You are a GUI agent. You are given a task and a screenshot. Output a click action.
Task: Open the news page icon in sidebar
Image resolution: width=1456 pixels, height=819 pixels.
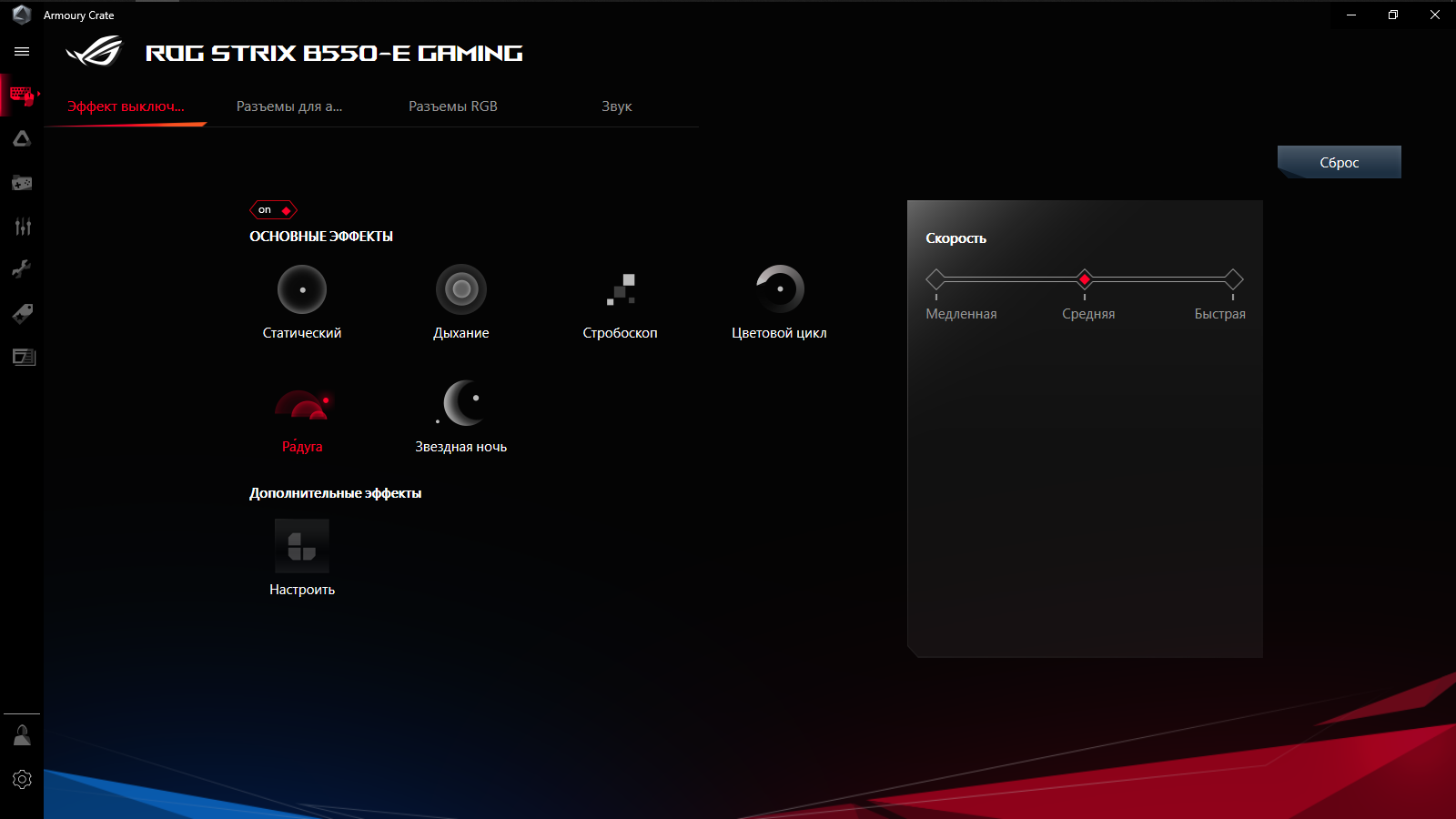(24, 357)
